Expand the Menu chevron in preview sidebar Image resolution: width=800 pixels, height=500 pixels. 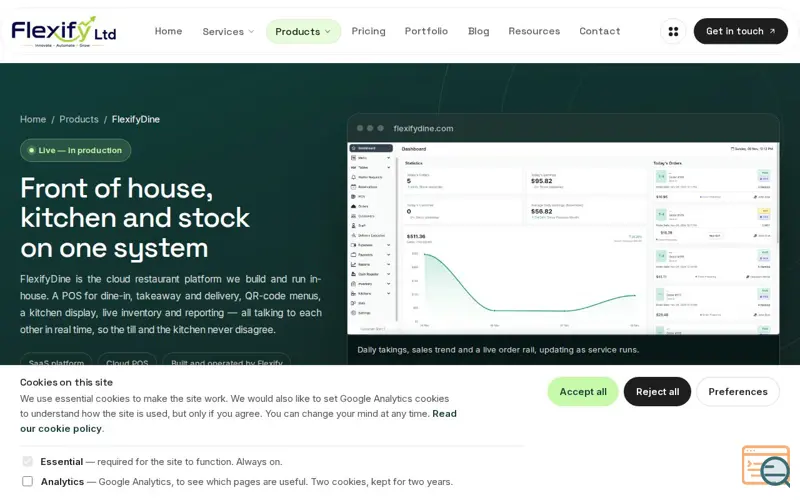[x=389, y=158]
